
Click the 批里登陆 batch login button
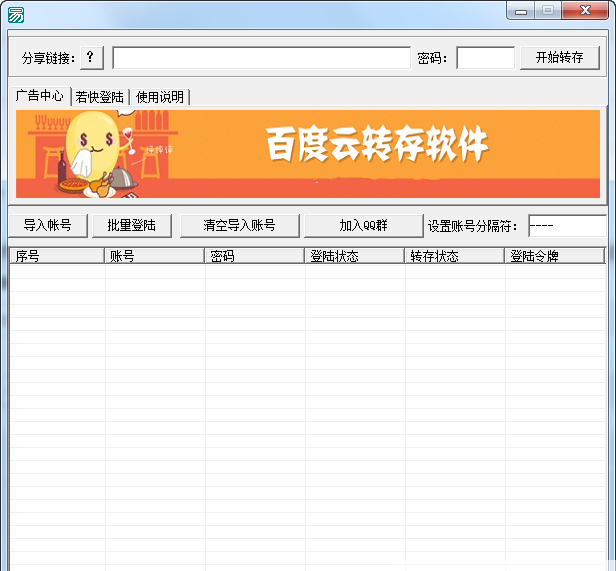pos(132,226)
